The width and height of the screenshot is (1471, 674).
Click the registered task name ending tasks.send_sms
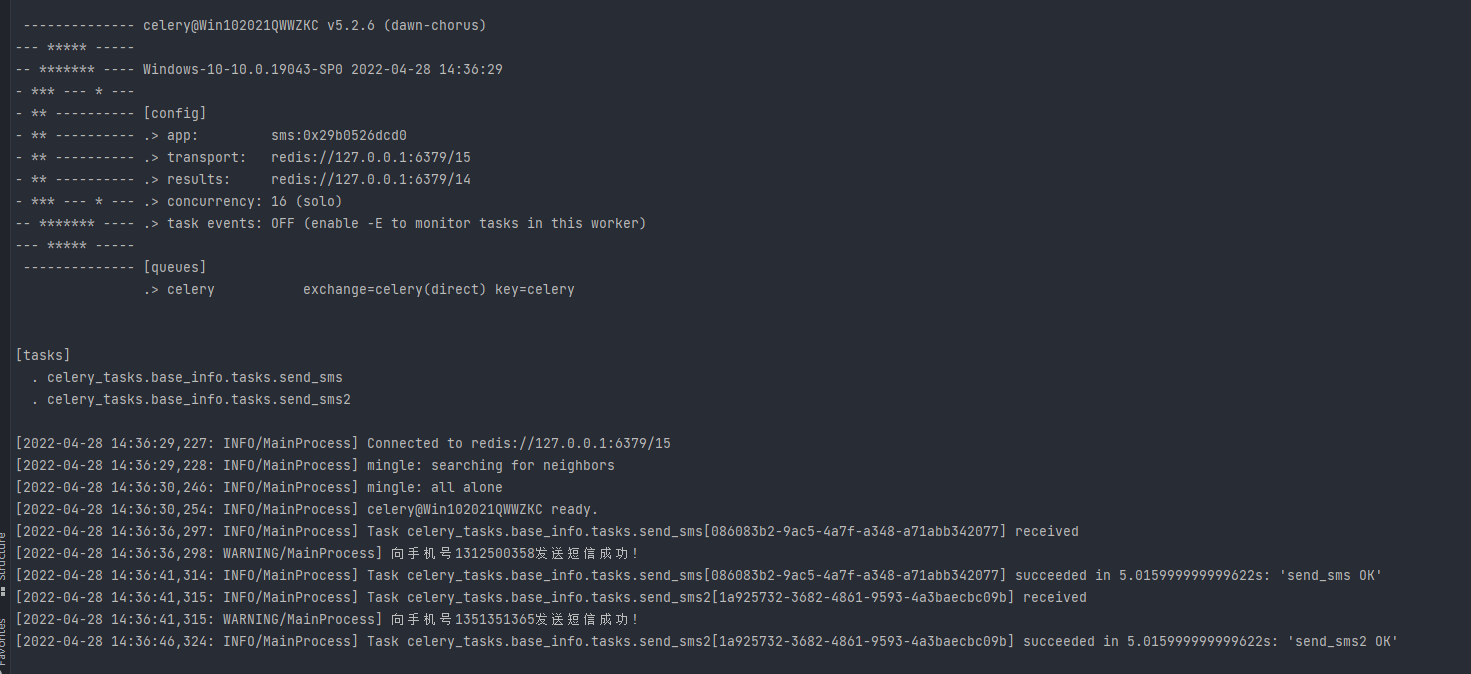(194, 377)
